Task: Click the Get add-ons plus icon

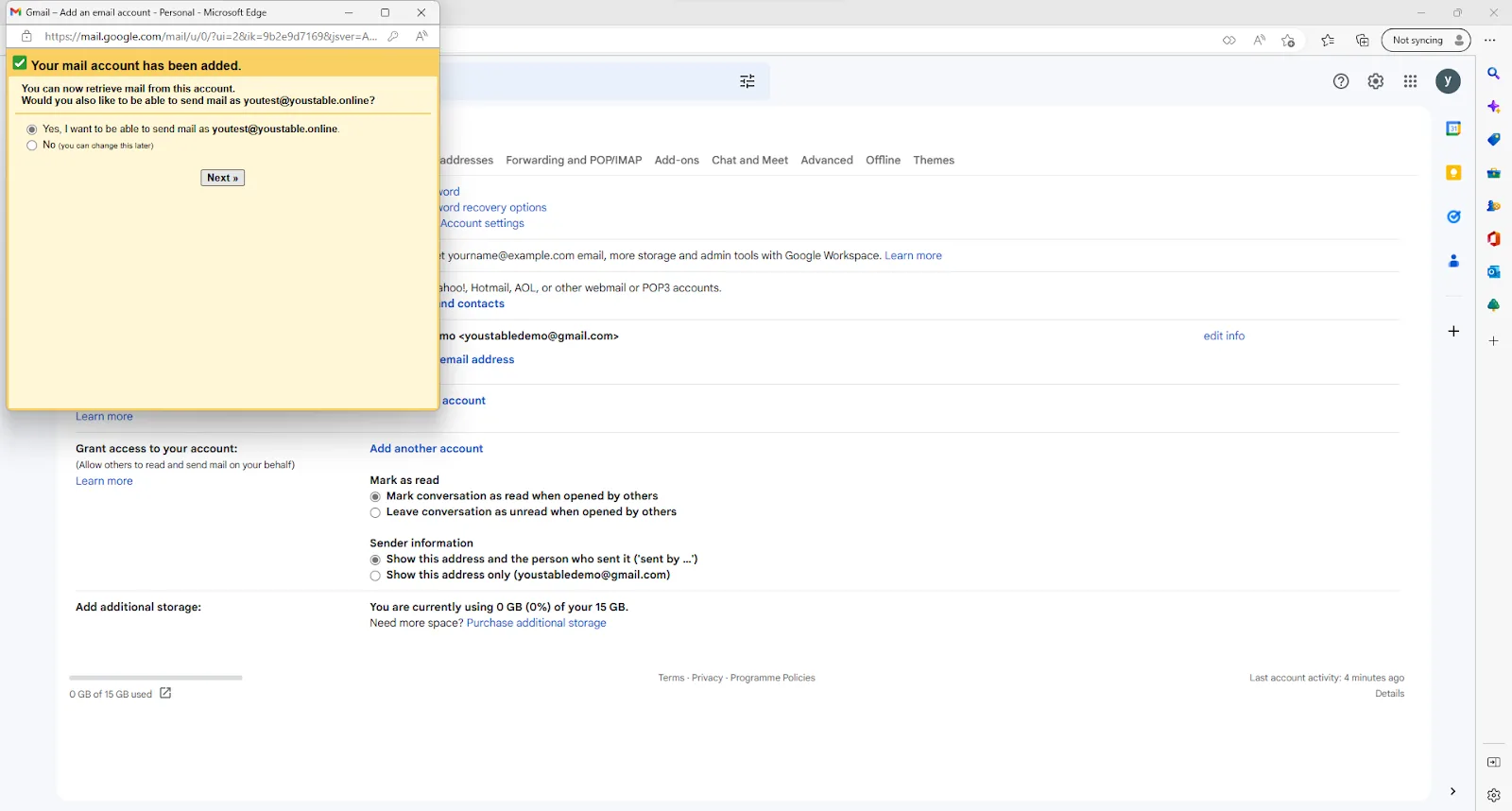Action: 1453,331
